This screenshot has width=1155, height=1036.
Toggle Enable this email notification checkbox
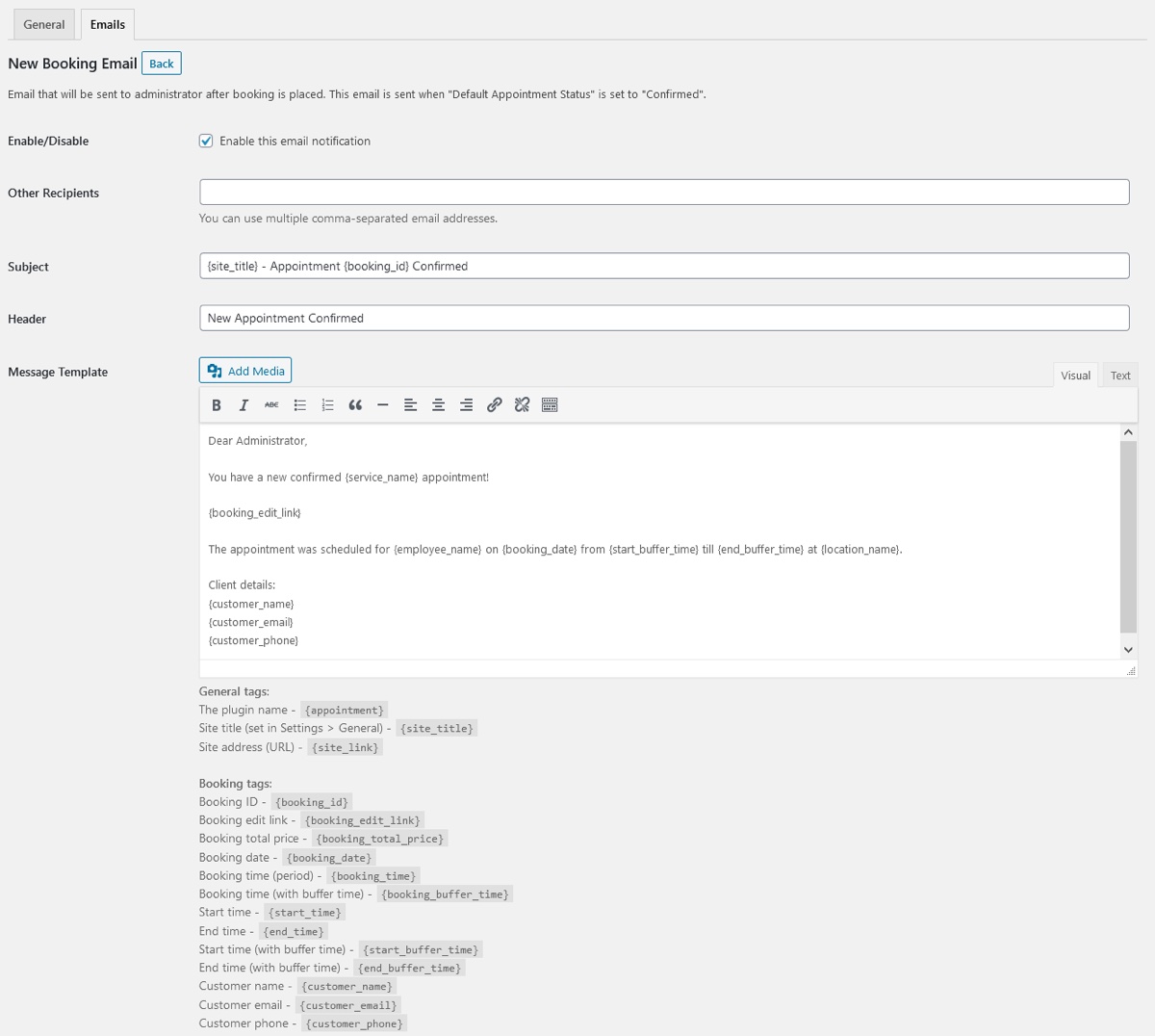(x=206, y=141)
